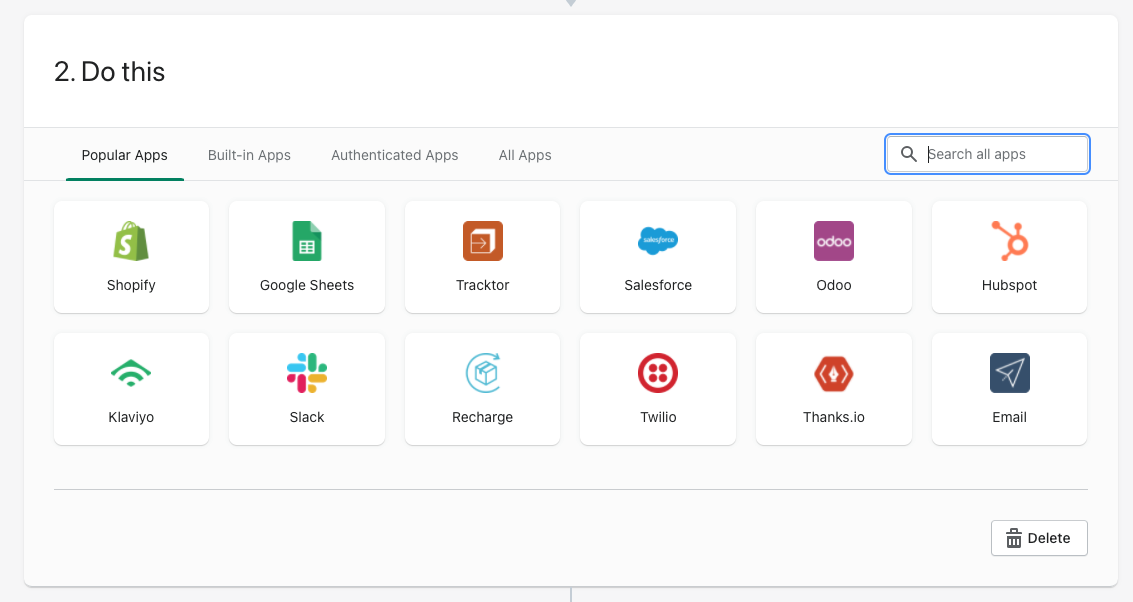
Task: Click the Shopify label text
Action: coord(131,285)
